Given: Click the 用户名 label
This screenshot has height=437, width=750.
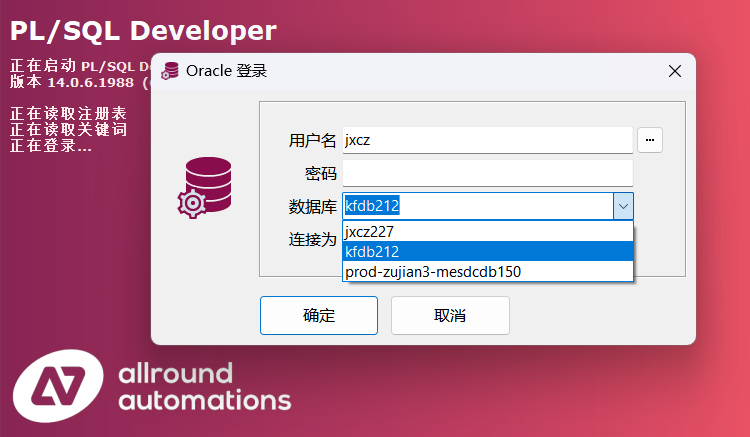Looking at the screenshot, I should pos(313,141).
